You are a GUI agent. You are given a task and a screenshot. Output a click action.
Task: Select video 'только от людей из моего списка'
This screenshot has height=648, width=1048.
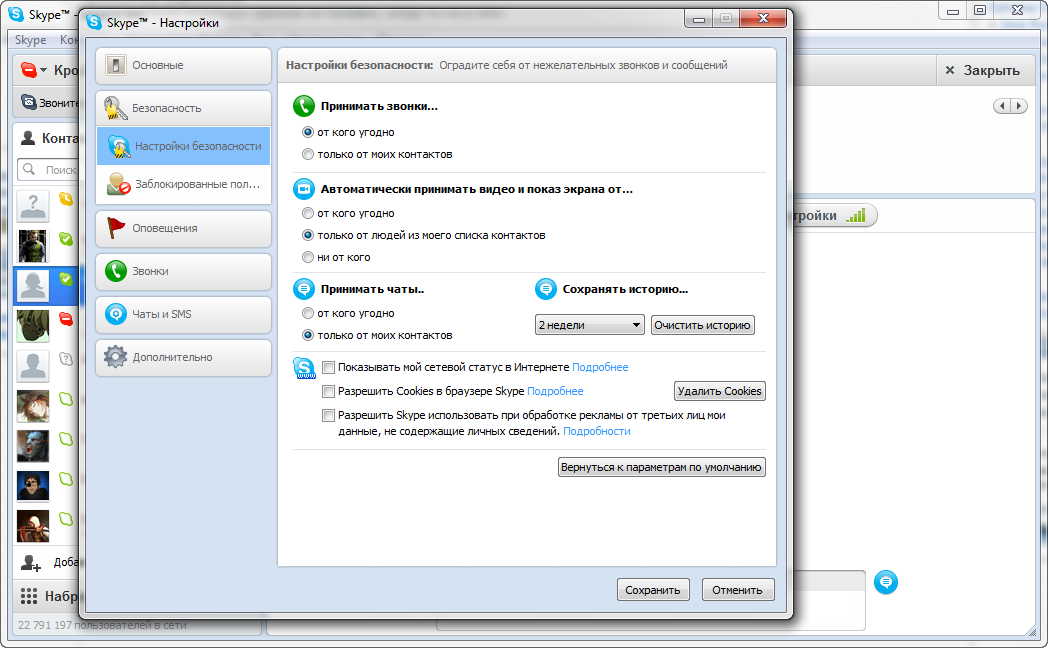(307, 235)
